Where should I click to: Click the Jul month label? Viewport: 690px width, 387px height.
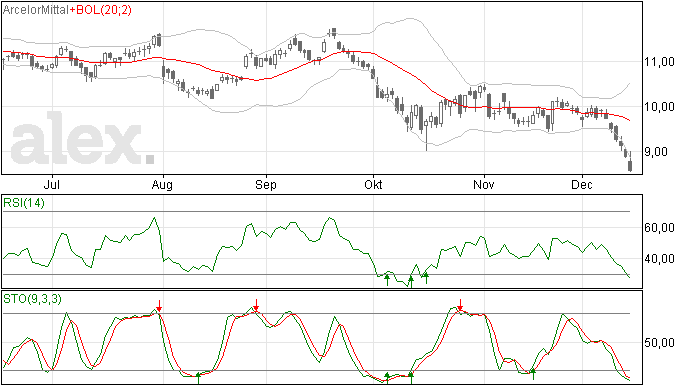52,184
